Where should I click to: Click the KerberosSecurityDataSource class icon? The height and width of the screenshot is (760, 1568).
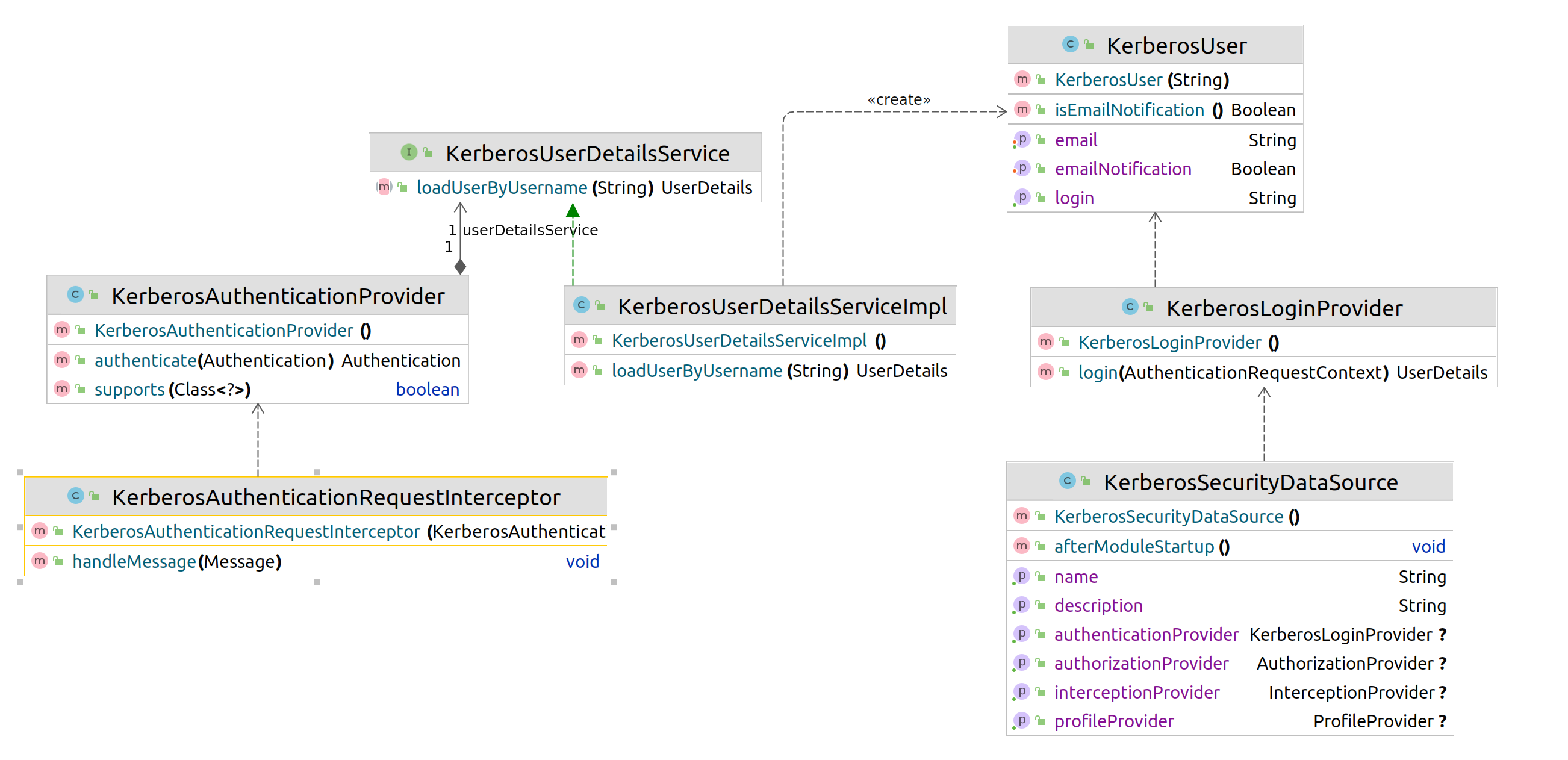point(1066,481)
